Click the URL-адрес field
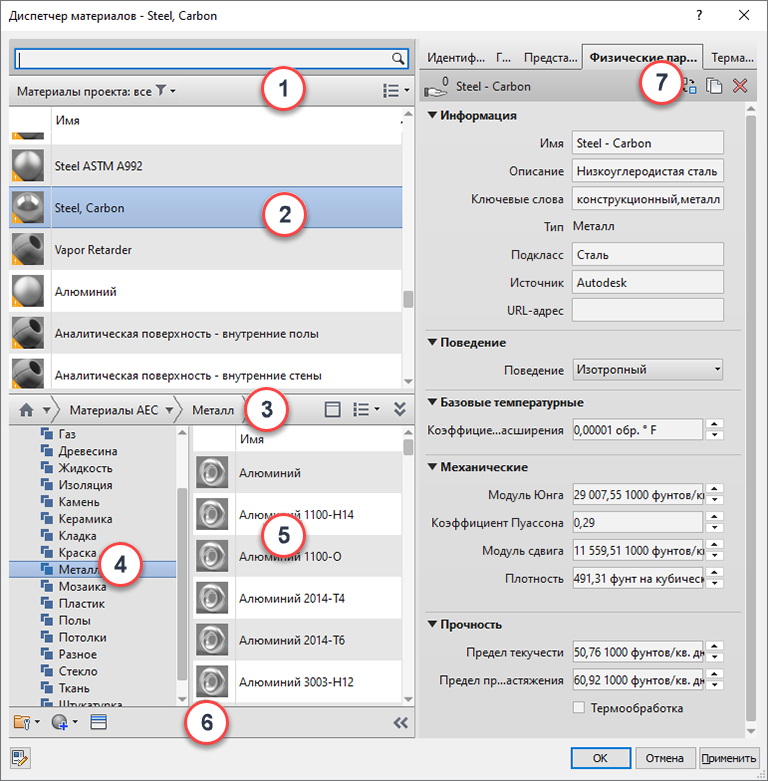Screen dimensions: 768x781 pos(647,310)
